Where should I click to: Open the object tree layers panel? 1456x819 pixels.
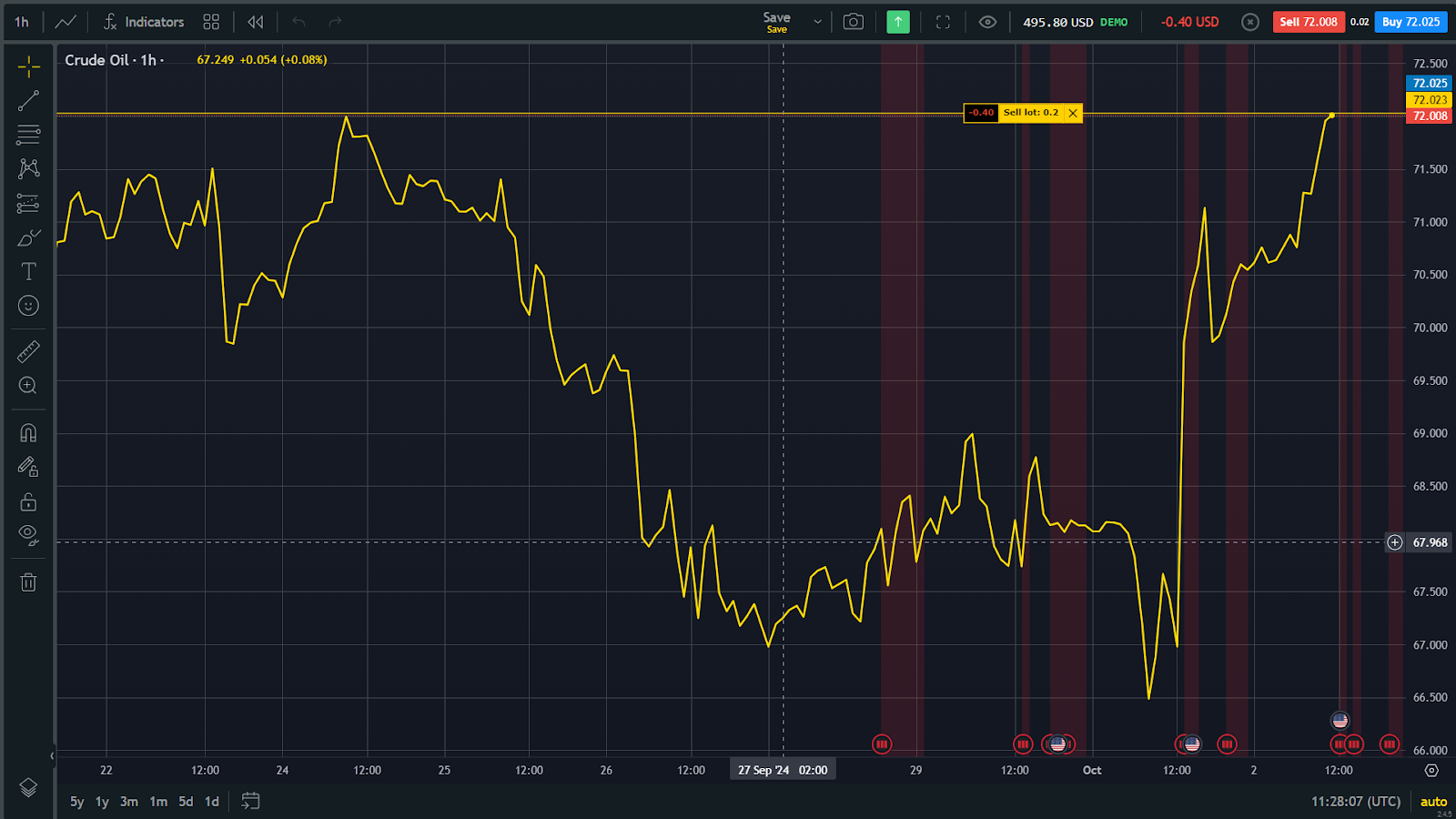coord(28,788)
